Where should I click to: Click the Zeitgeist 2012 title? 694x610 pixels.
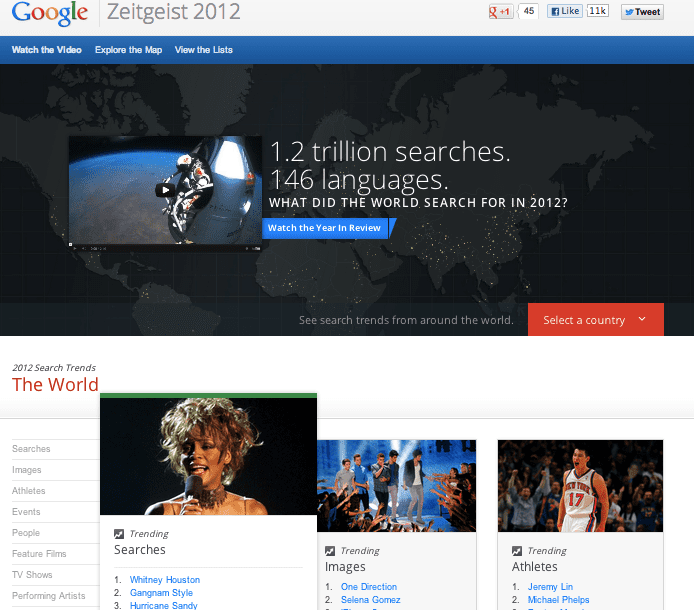174,12
